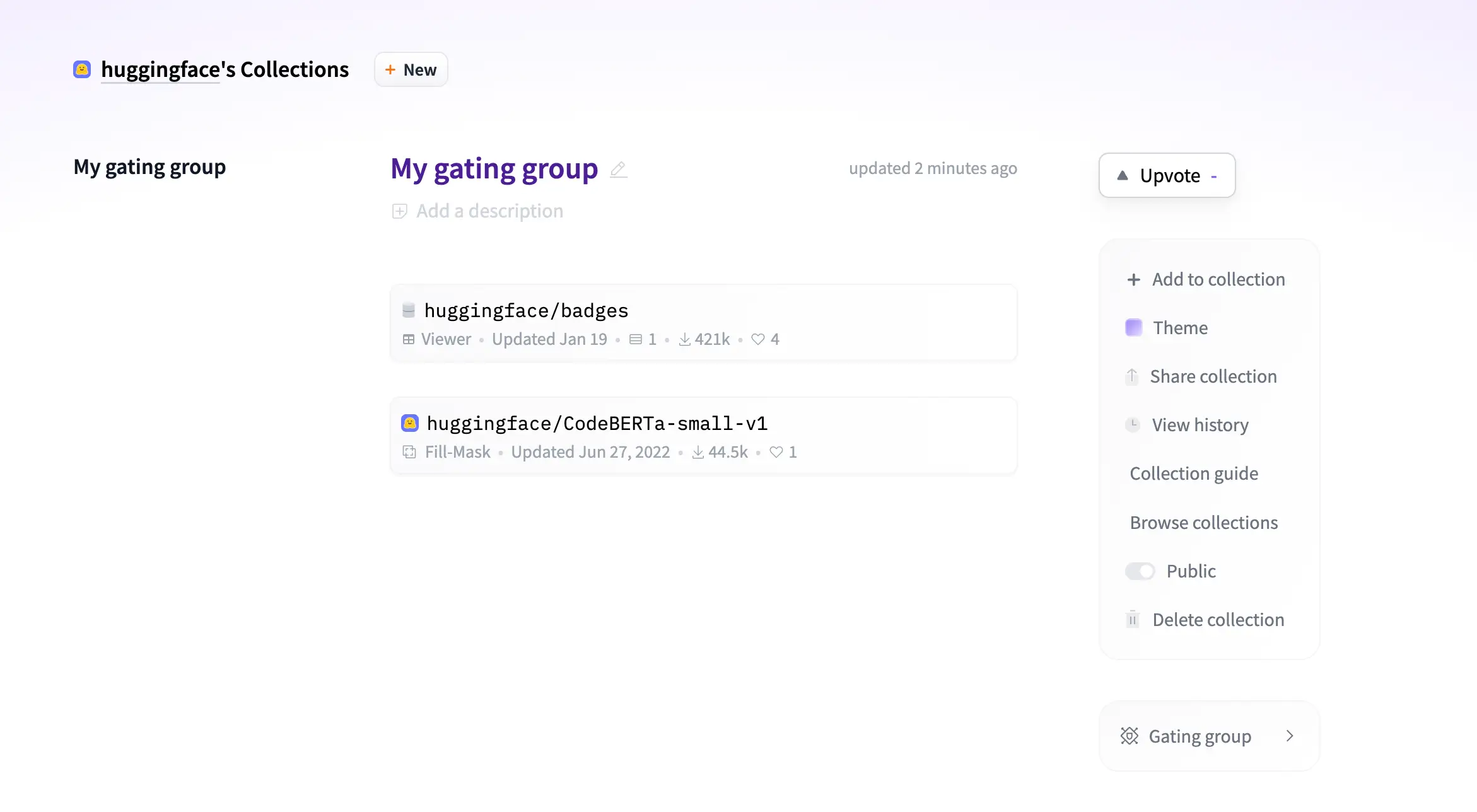The height and width of the screenshot is (812, 1477).
Task: Click the pencil edit icon beside title
Action: (x=618, y=169)
